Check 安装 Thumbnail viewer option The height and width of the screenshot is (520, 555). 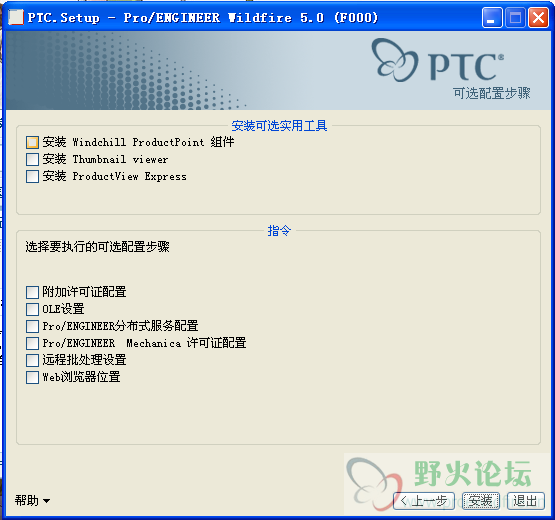pos(32,159)
